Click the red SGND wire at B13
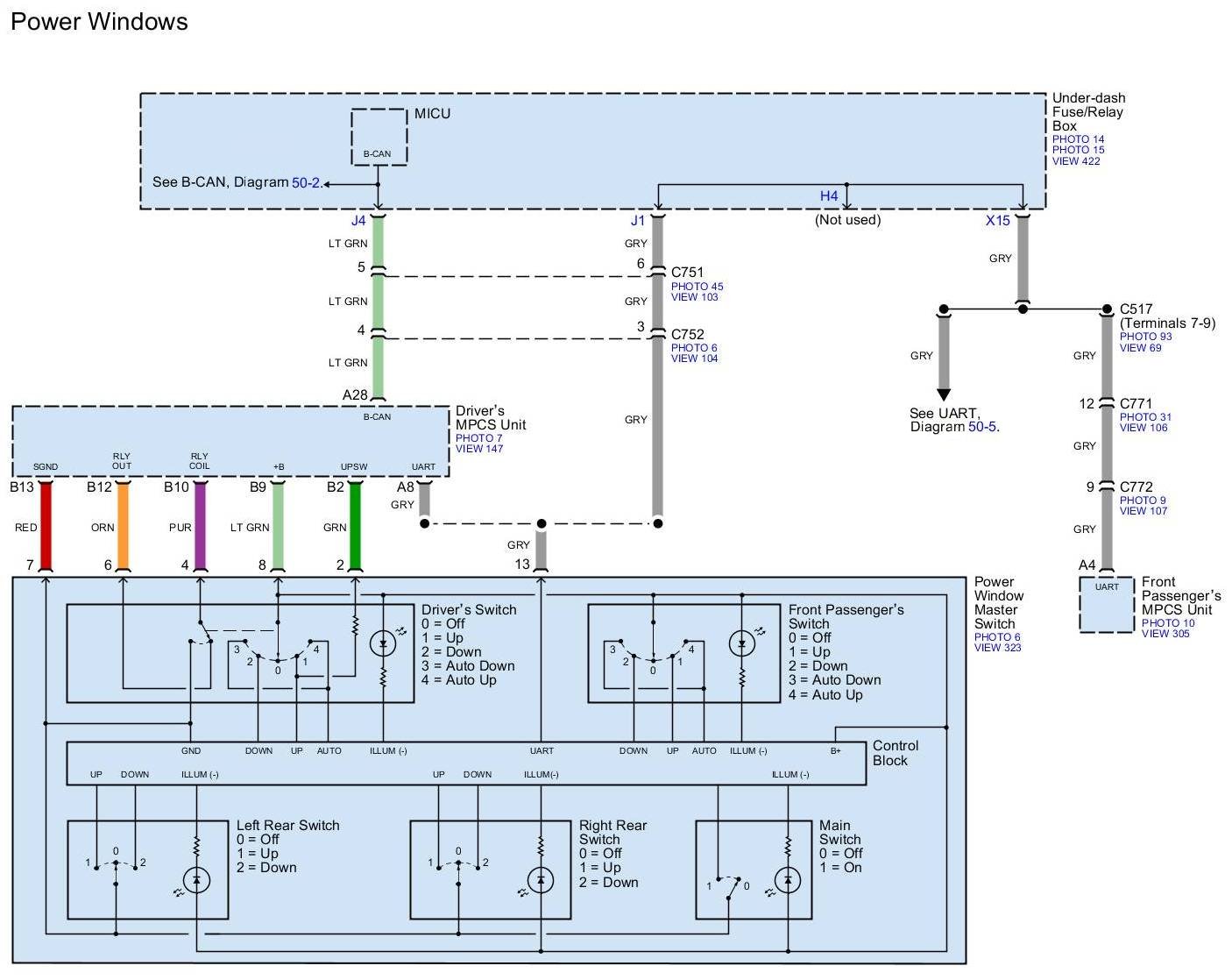This screenshot has width=1232, height=980. (46, 526)
